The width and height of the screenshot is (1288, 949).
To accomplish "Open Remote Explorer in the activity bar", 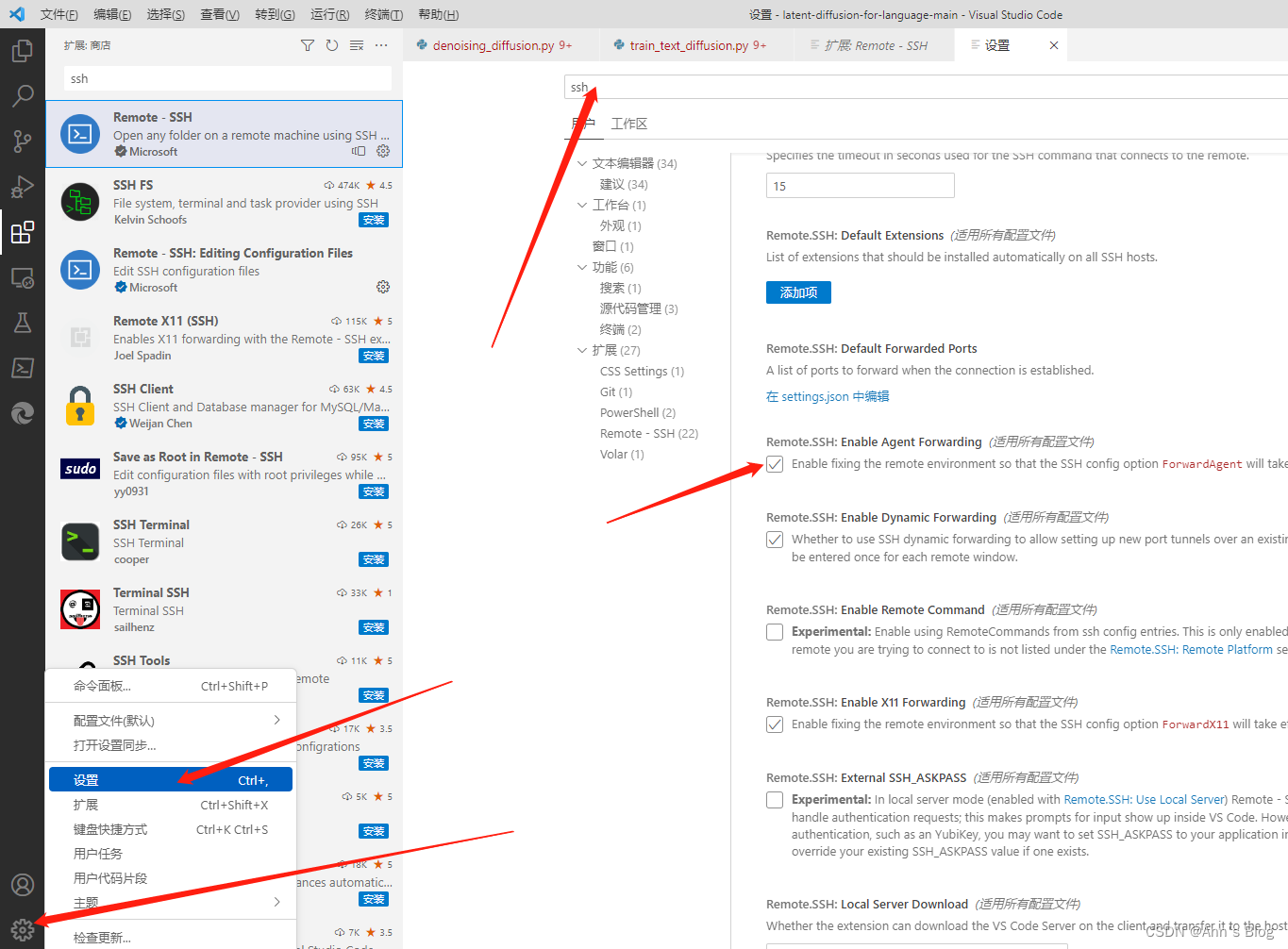I will click(23, 277).
